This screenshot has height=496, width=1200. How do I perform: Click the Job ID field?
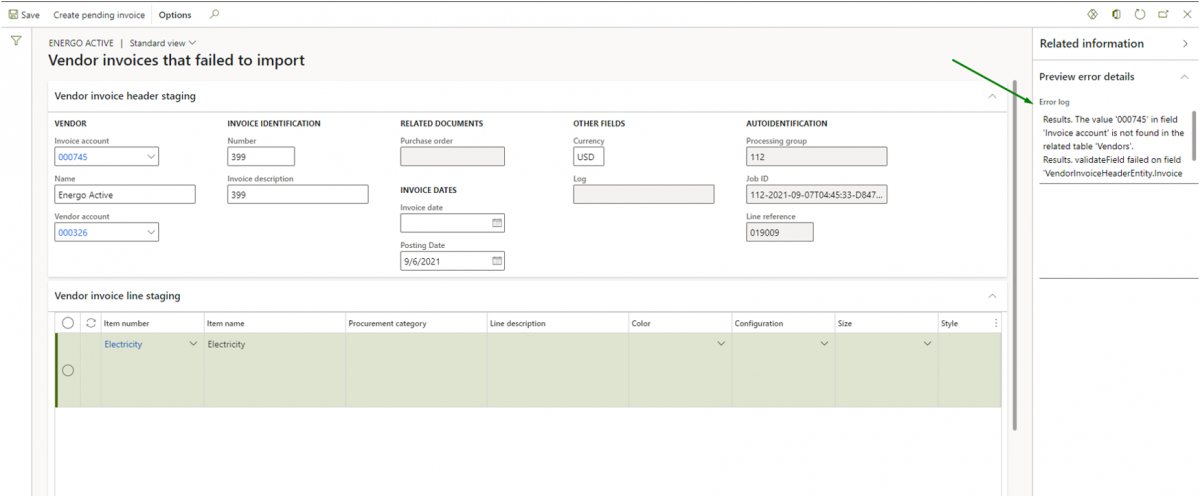(816, 195)
